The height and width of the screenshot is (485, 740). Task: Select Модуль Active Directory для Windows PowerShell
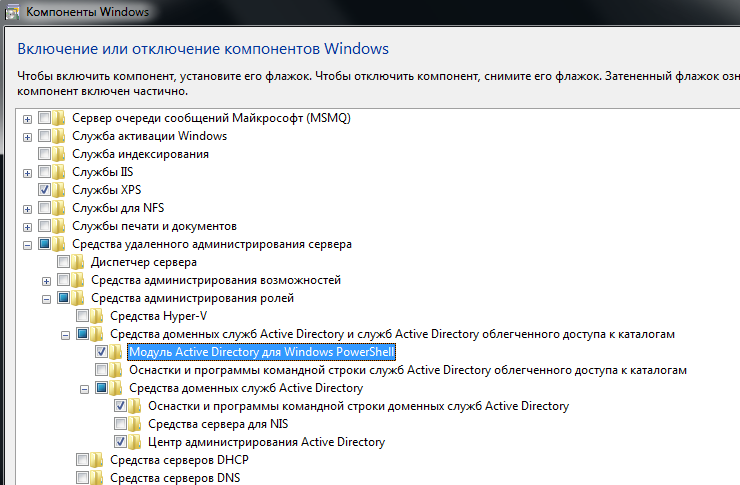click(x=262, y=352)
